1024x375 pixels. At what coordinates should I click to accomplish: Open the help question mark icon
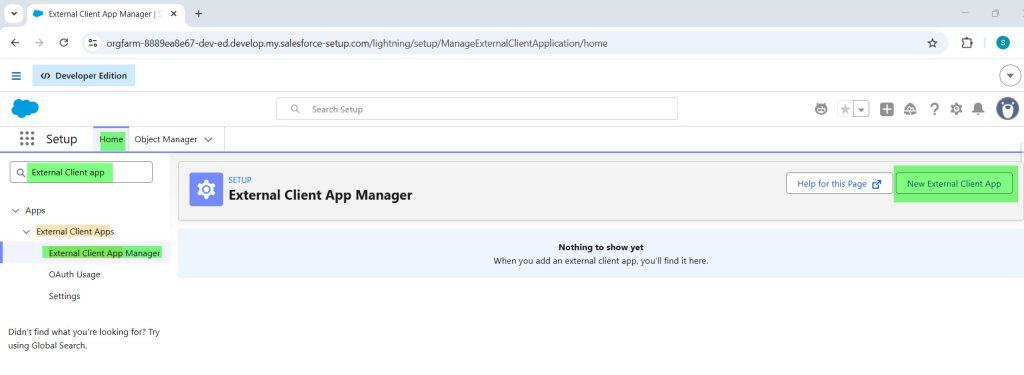934,109
